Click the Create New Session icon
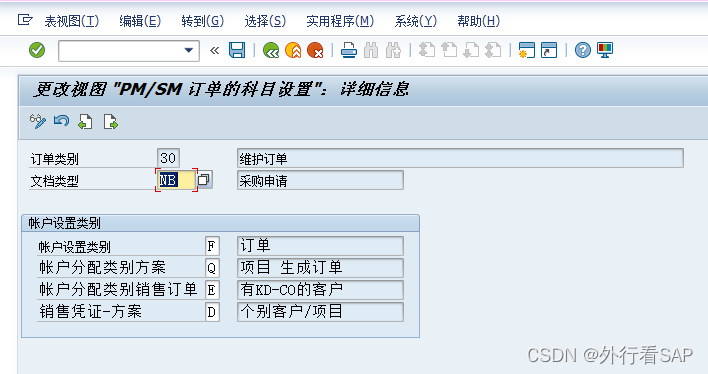Viewport: 708px width, 374px height. tap(526, 50)
